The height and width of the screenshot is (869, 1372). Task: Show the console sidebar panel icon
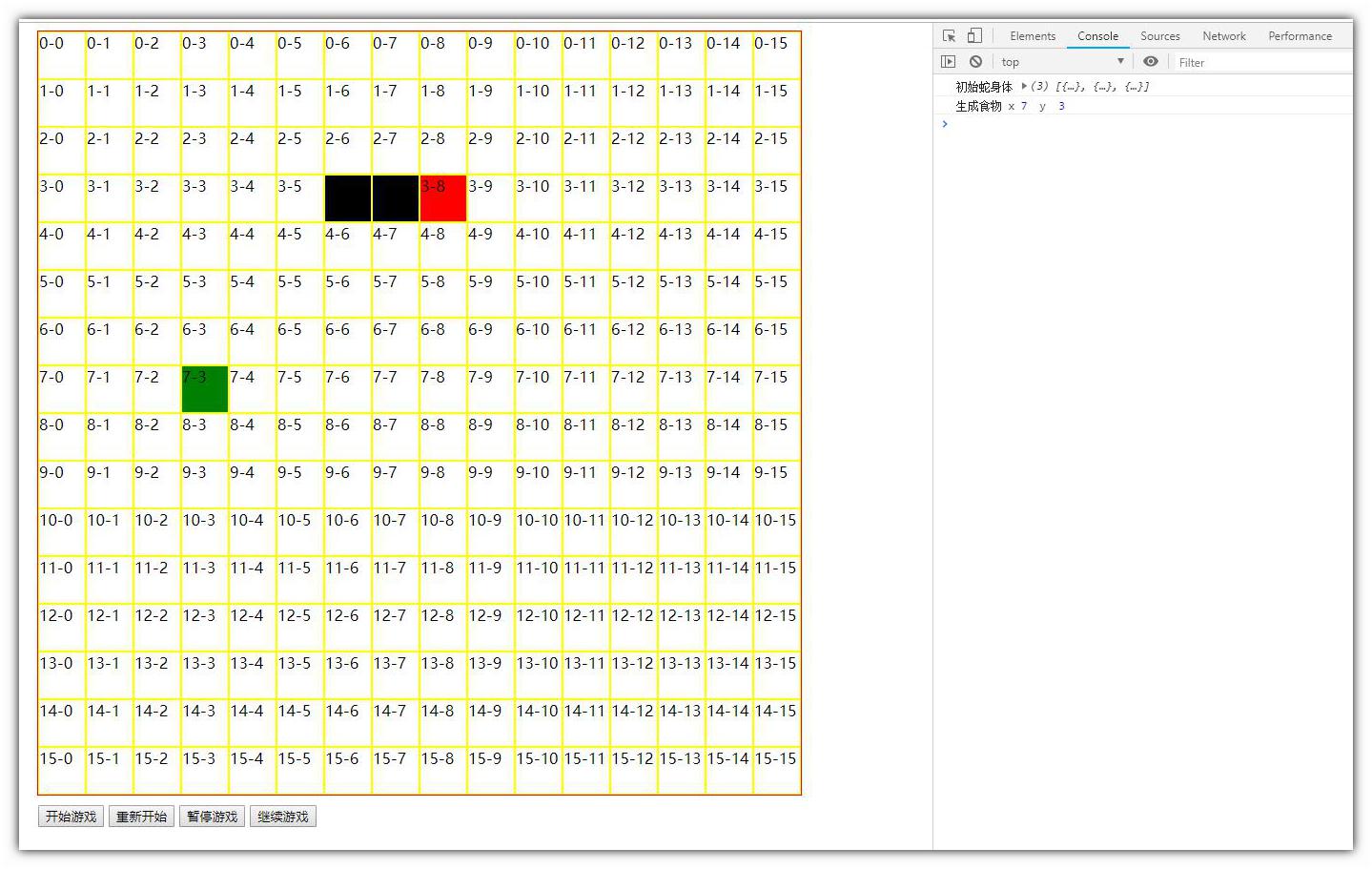[x=948, y=62]
